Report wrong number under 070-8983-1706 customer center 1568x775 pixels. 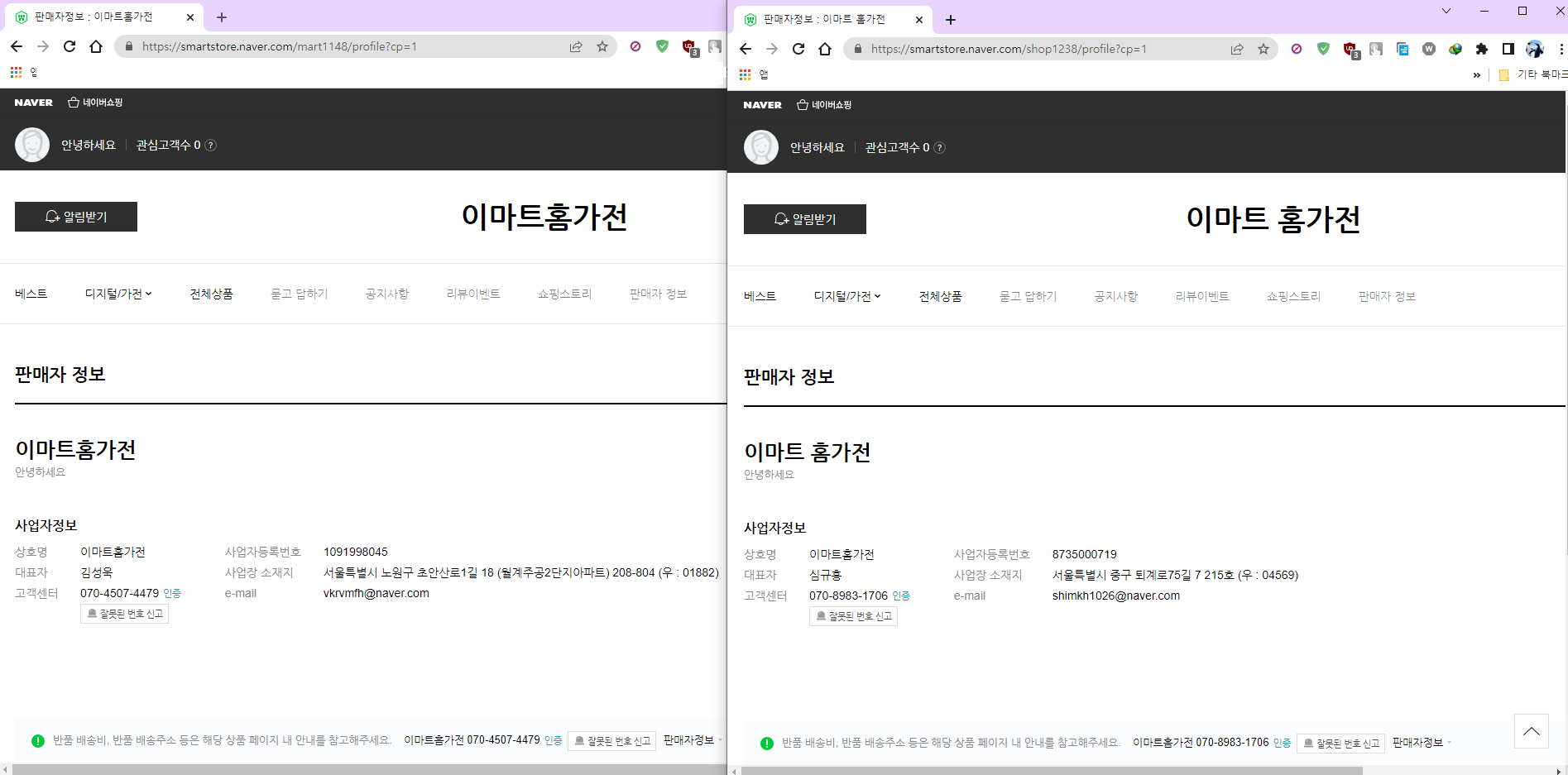click(x=853, y=616)
